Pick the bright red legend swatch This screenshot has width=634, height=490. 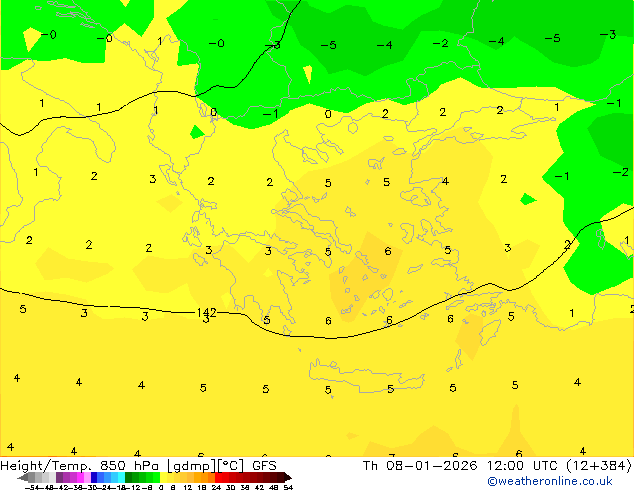[218, 477]
